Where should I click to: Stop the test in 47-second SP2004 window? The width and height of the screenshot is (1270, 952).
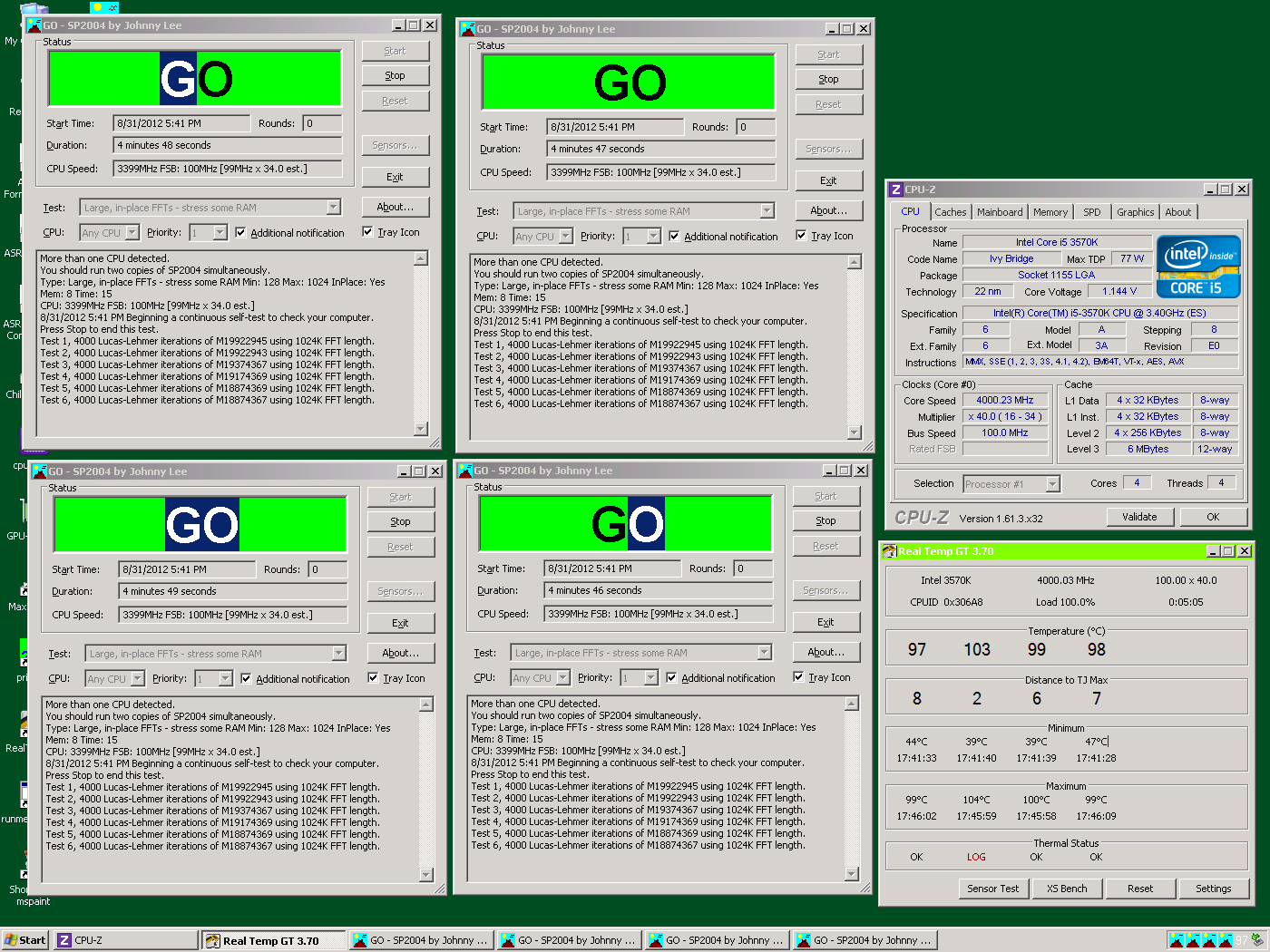click(829, 80)
